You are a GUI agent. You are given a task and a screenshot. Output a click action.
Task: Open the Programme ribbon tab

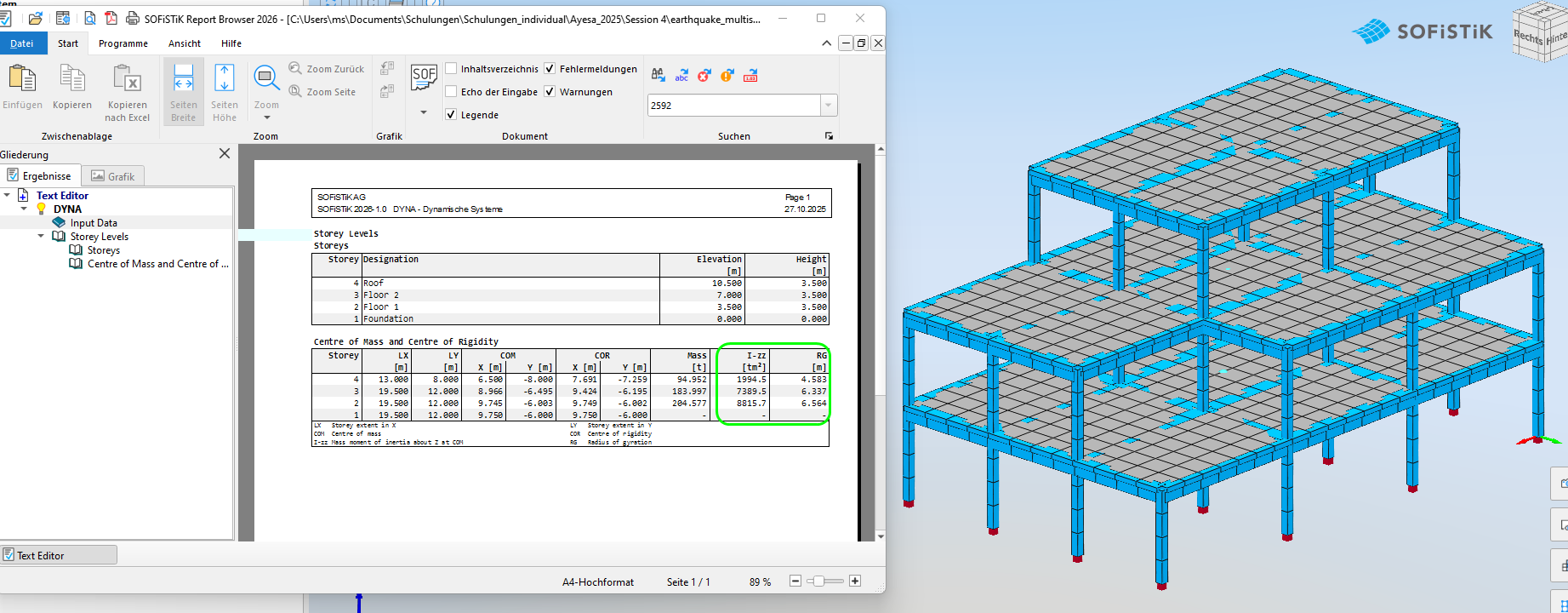point(123,43)
